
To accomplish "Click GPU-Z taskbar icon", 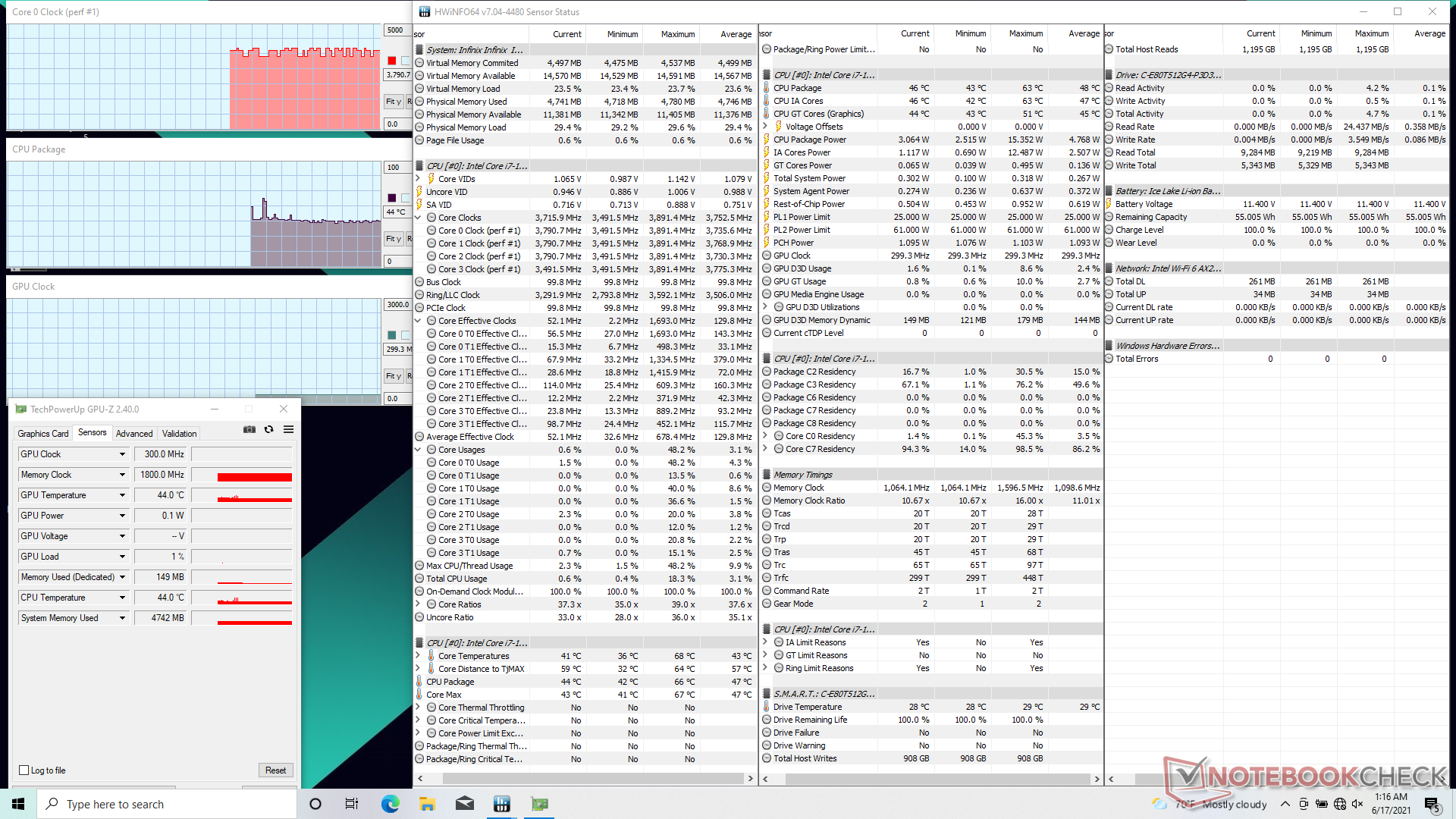I will click(539, 804).
